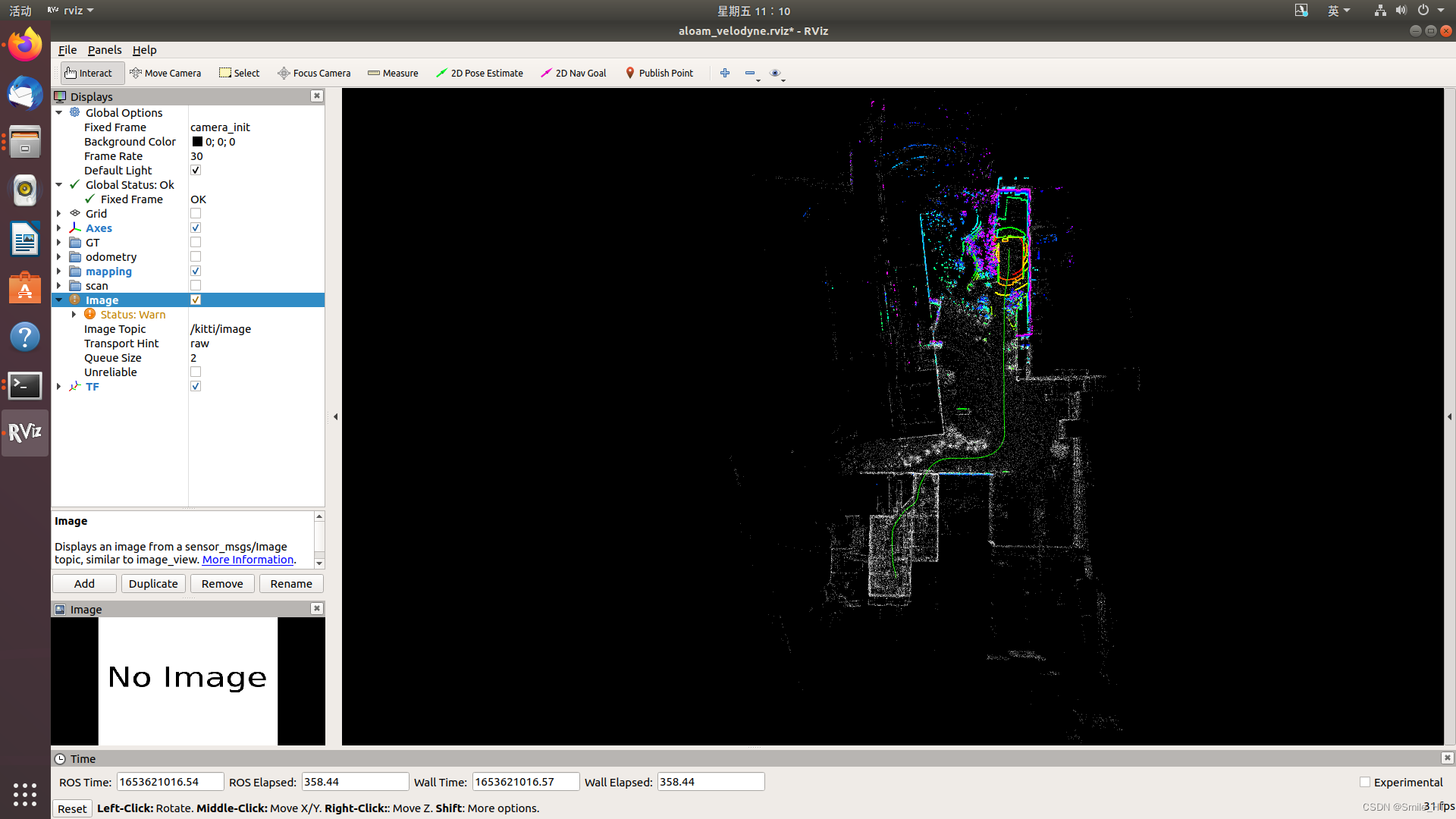Expand the Grid tree node
1456x819 pixels.
click(x=59, y=214)
